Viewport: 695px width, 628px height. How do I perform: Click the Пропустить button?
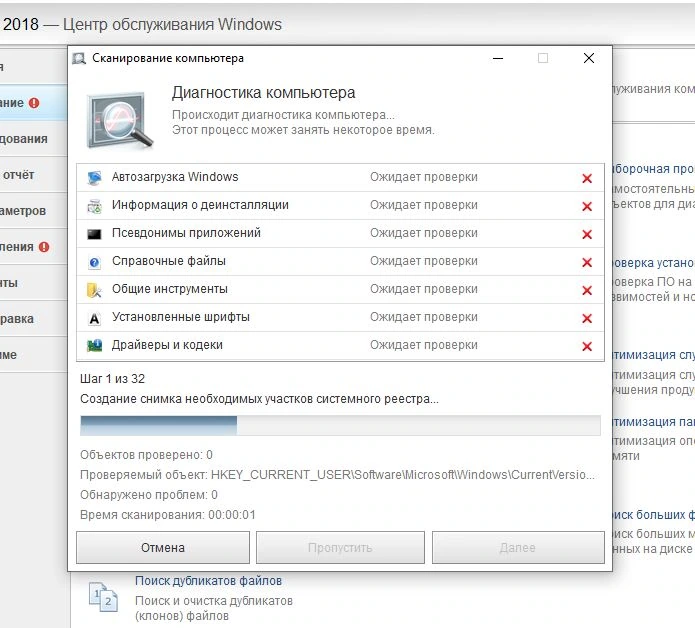pyautogui.click(x=340, y=548)
